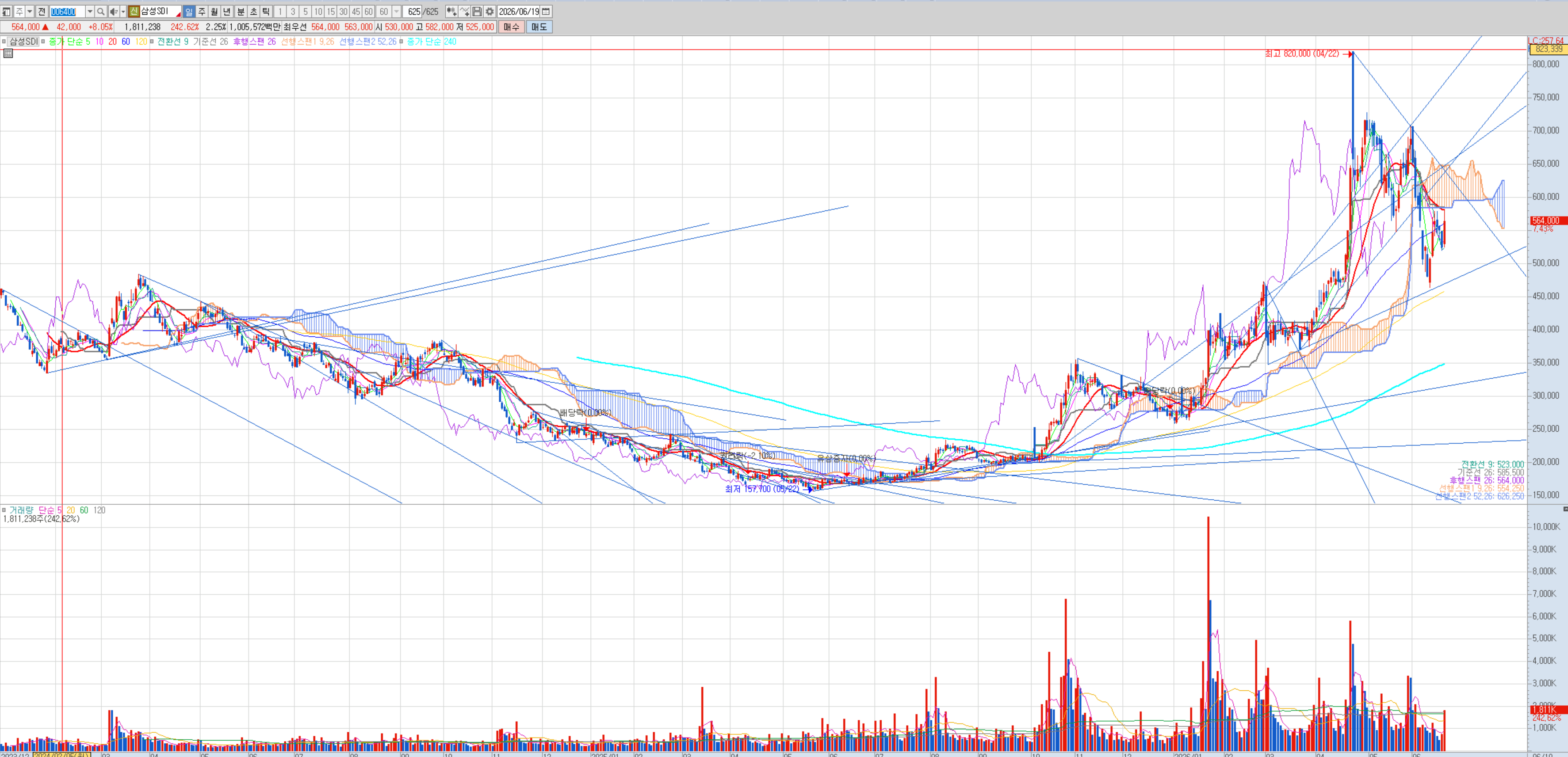Click the 최고 820,000 (04/22) annotation
The width and height of the screenshot is (1568, 757).
[x=1301, y=53]
